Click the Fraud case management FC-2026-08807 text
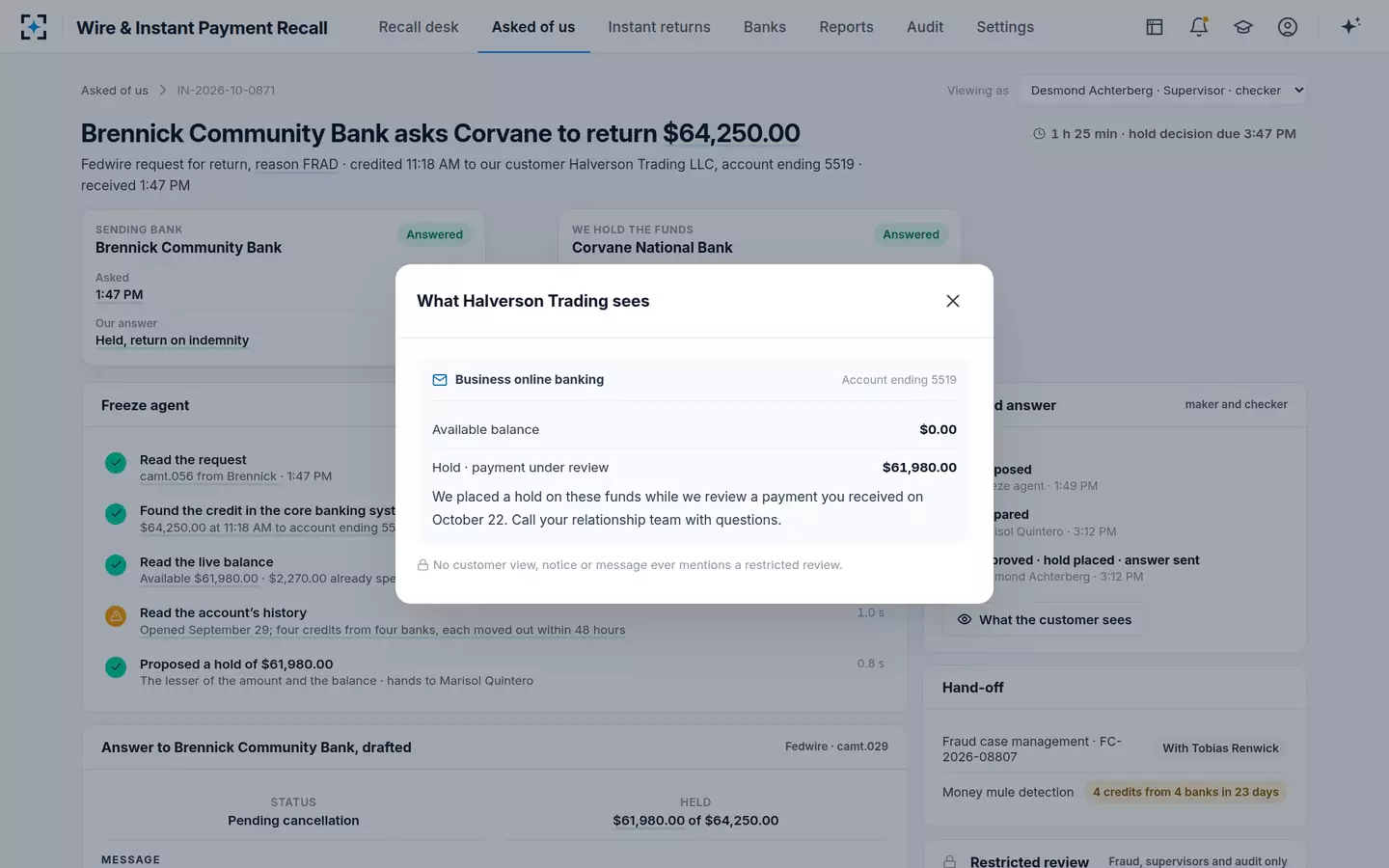 coord(1032,749)
